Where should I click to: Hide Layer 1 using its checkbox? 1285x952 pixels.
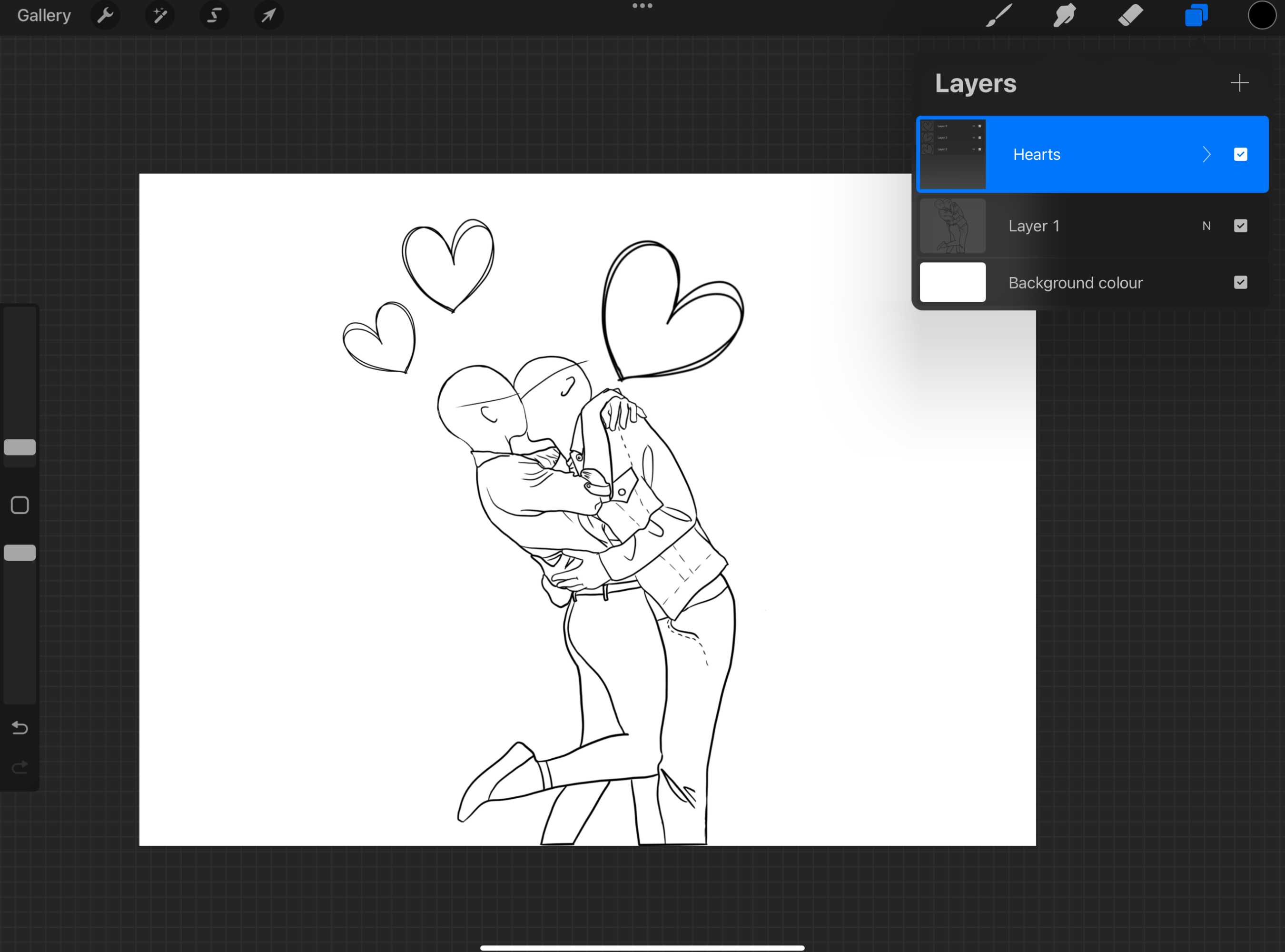click(1241, 225)
